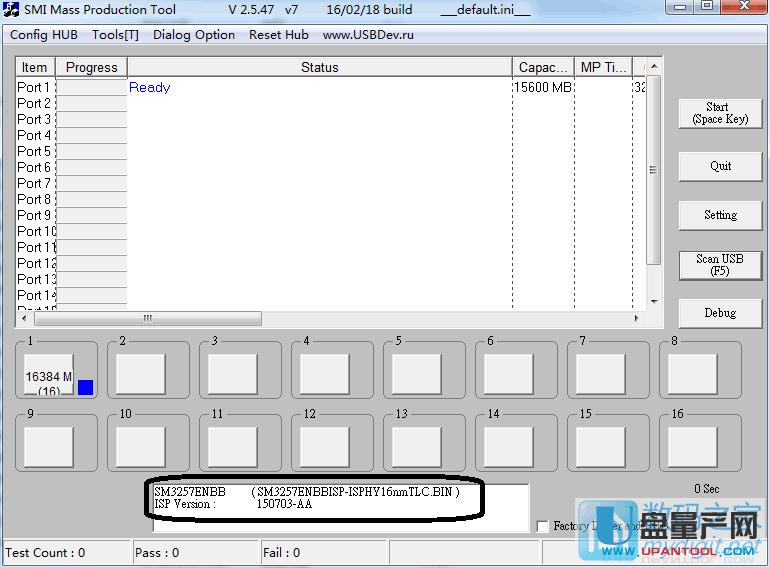Click Port 1 progress bar
The image size is (770, 568).
pyautogui.click(x=91, y=87)
